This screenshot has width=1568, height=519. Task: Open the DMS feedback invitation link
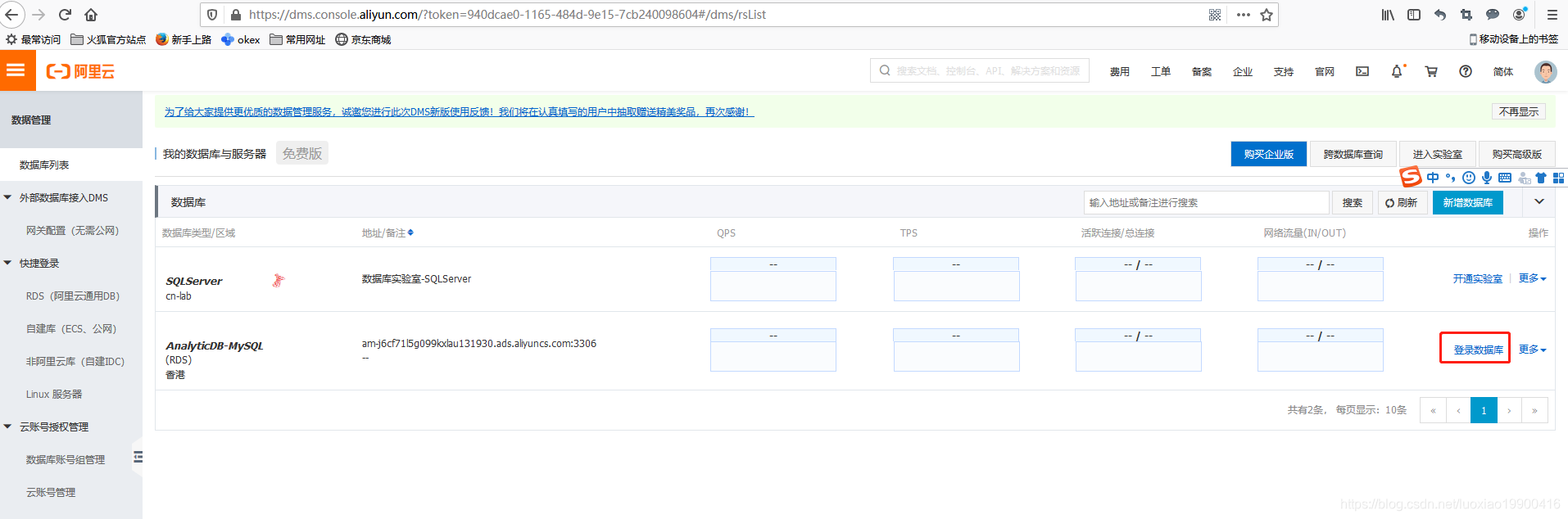coord(459,112)
